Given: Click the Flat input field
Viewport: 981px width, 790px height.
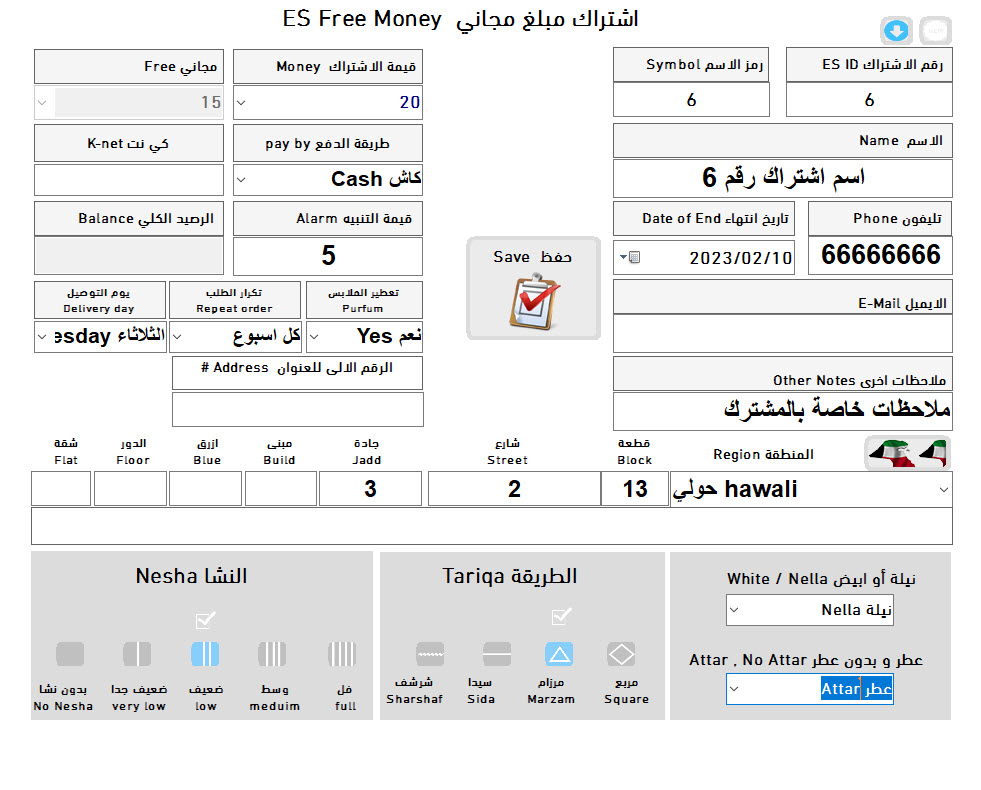Looking at the screenshot, I should [x=61, y=489].
